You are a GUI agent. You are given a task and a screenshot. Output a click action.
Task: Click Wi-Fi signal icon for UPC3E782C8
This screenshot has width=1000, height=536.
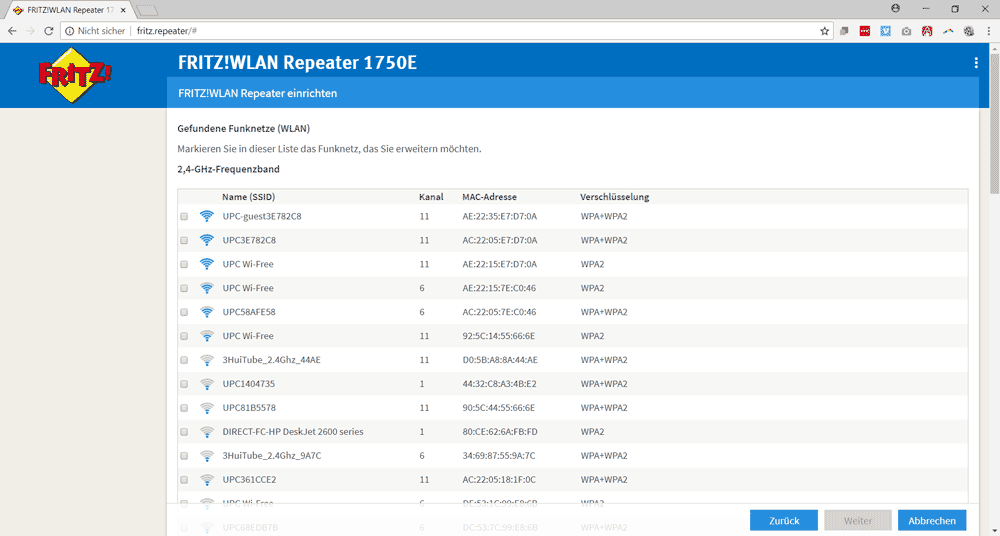coord(206,240)
